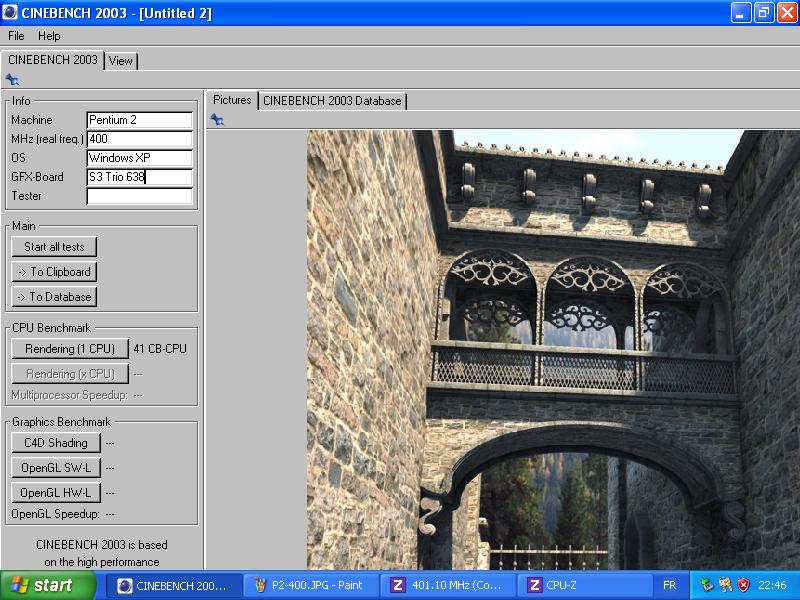Click the first green system tray icon
This screenshot has width=800, height=600.
[x=707, y=585]
